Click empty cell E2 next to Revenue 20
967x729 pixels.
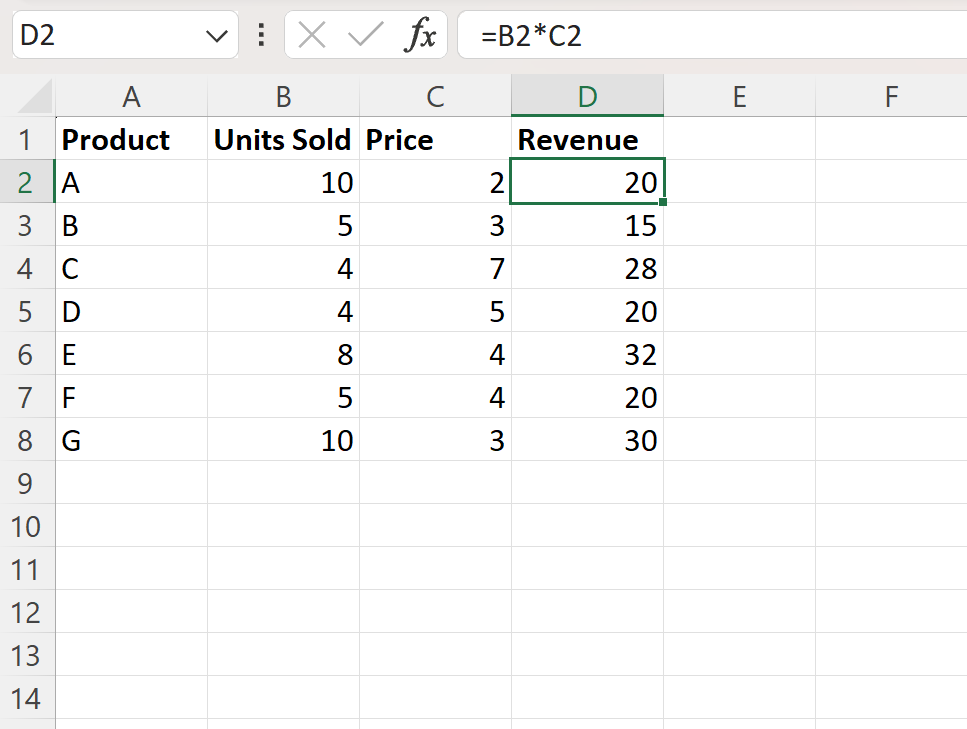(x=739, y=183)
